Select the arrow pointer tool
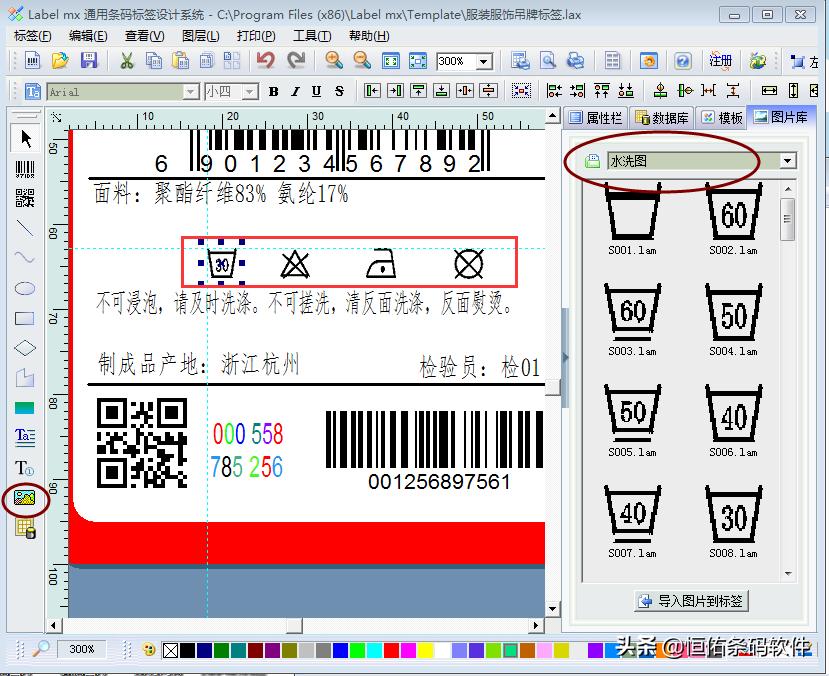Image resolution: width=829 pixels, height=676 pixels. pos(25,138)
